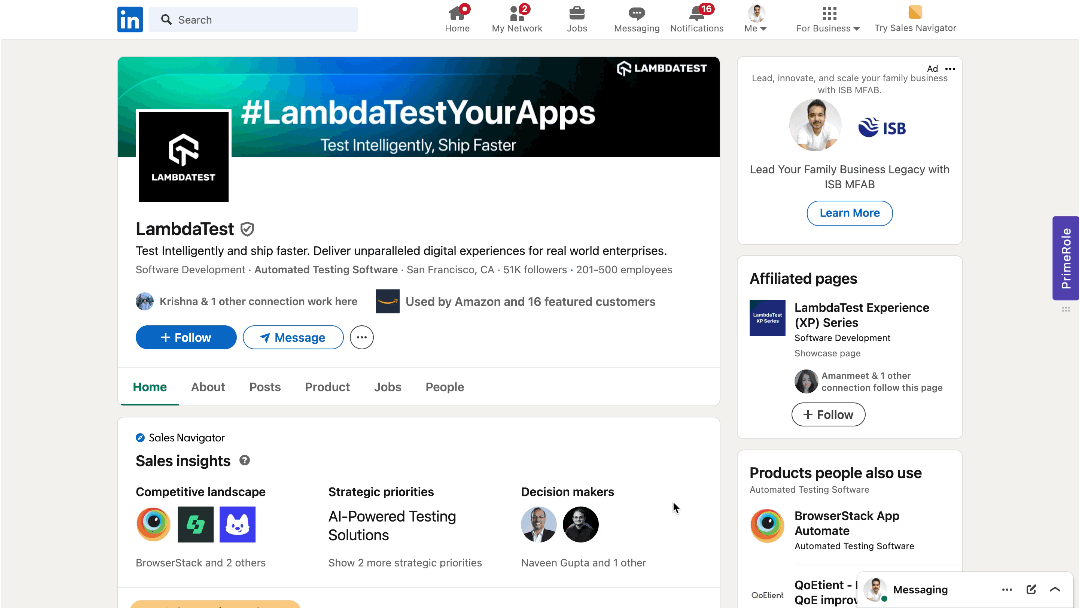Open the blue cat competitor logo
Screen dimensions: 1080x608
pyautogui.click(x=238, y=525)
